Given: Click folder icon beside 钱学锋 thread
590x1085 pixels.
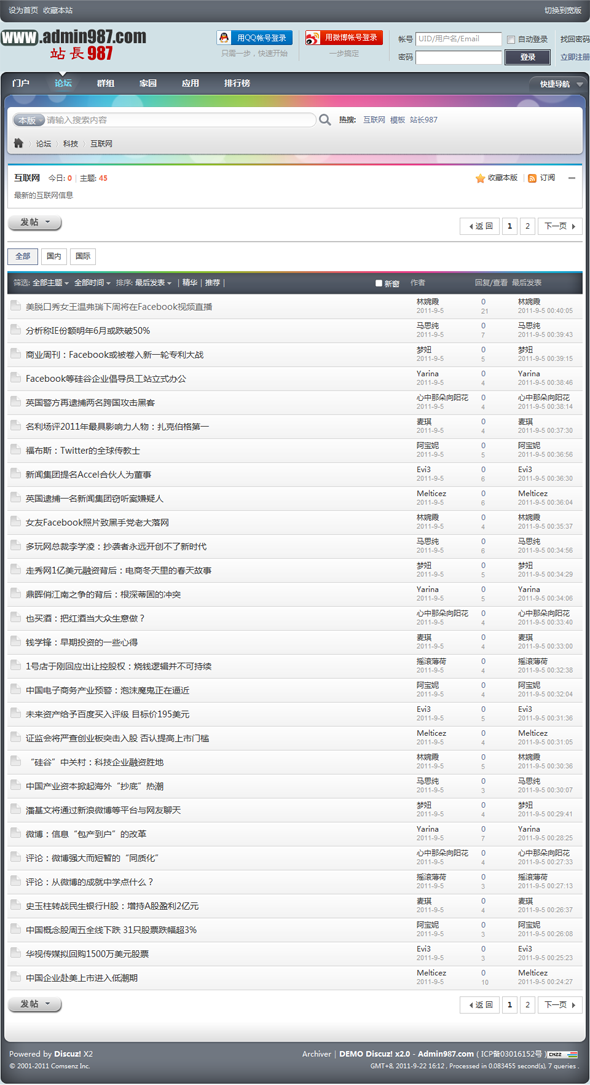Looking at the screenshot, I should [x=15, y=642].
